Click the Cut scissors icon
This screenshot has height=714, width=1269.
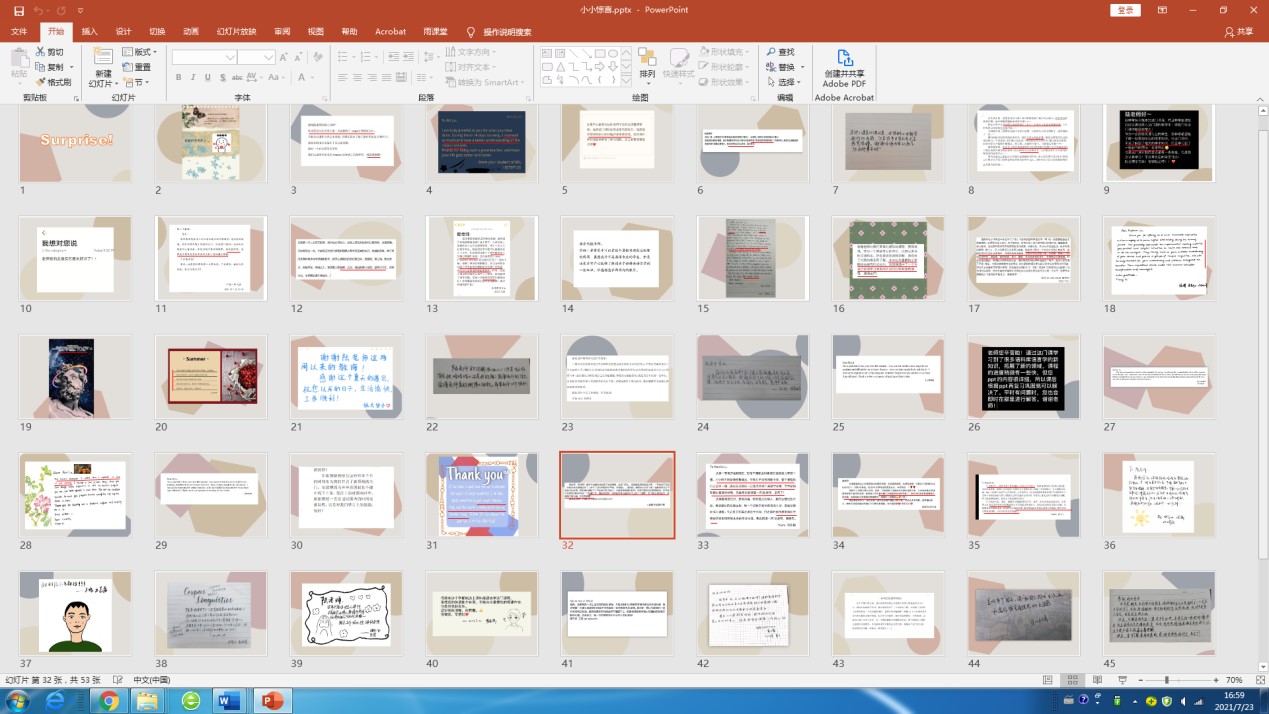[x=41, y=52]
